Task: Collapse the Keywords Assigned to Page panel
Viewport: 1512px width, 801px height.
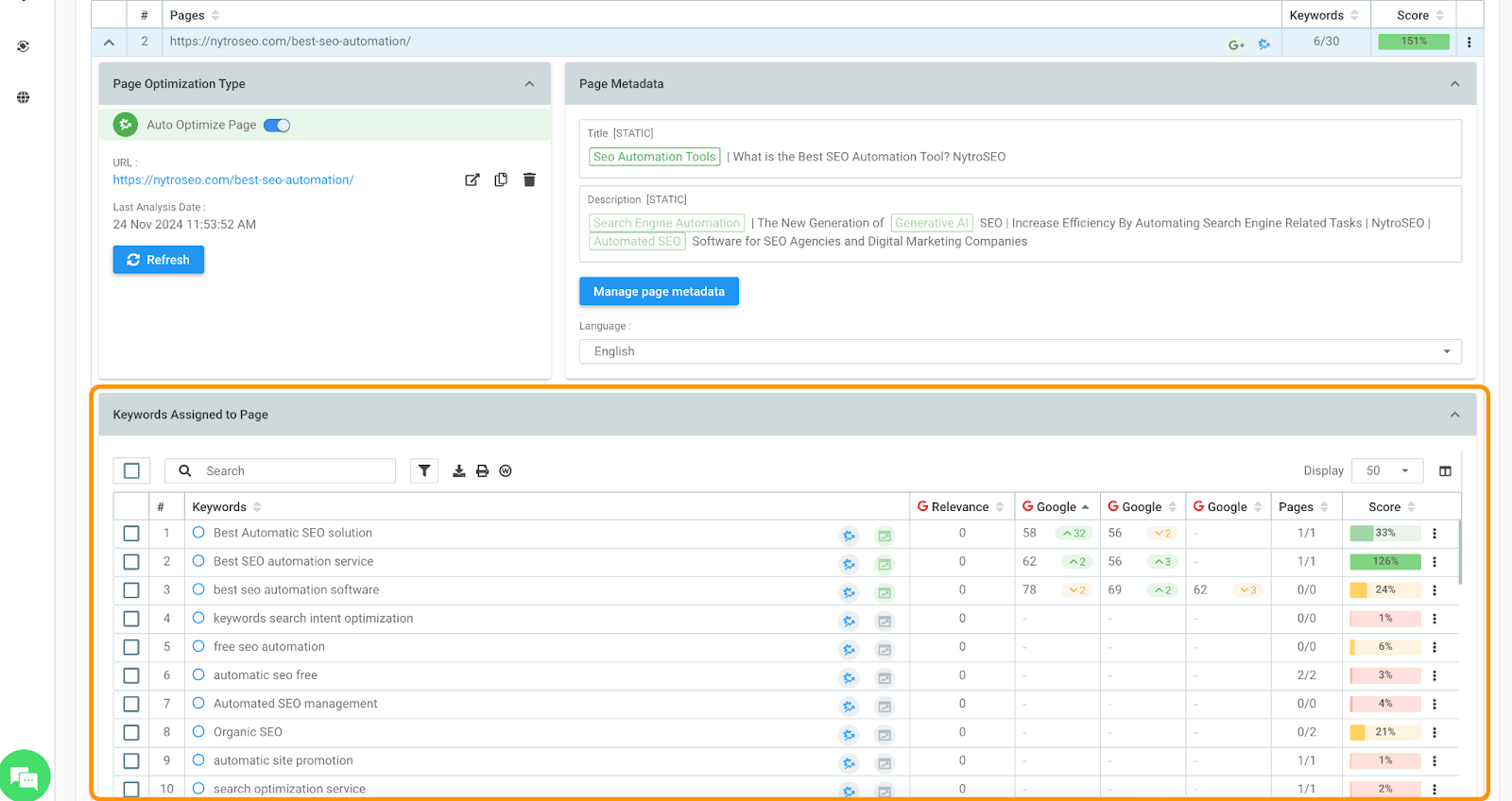Action: 1454,415
